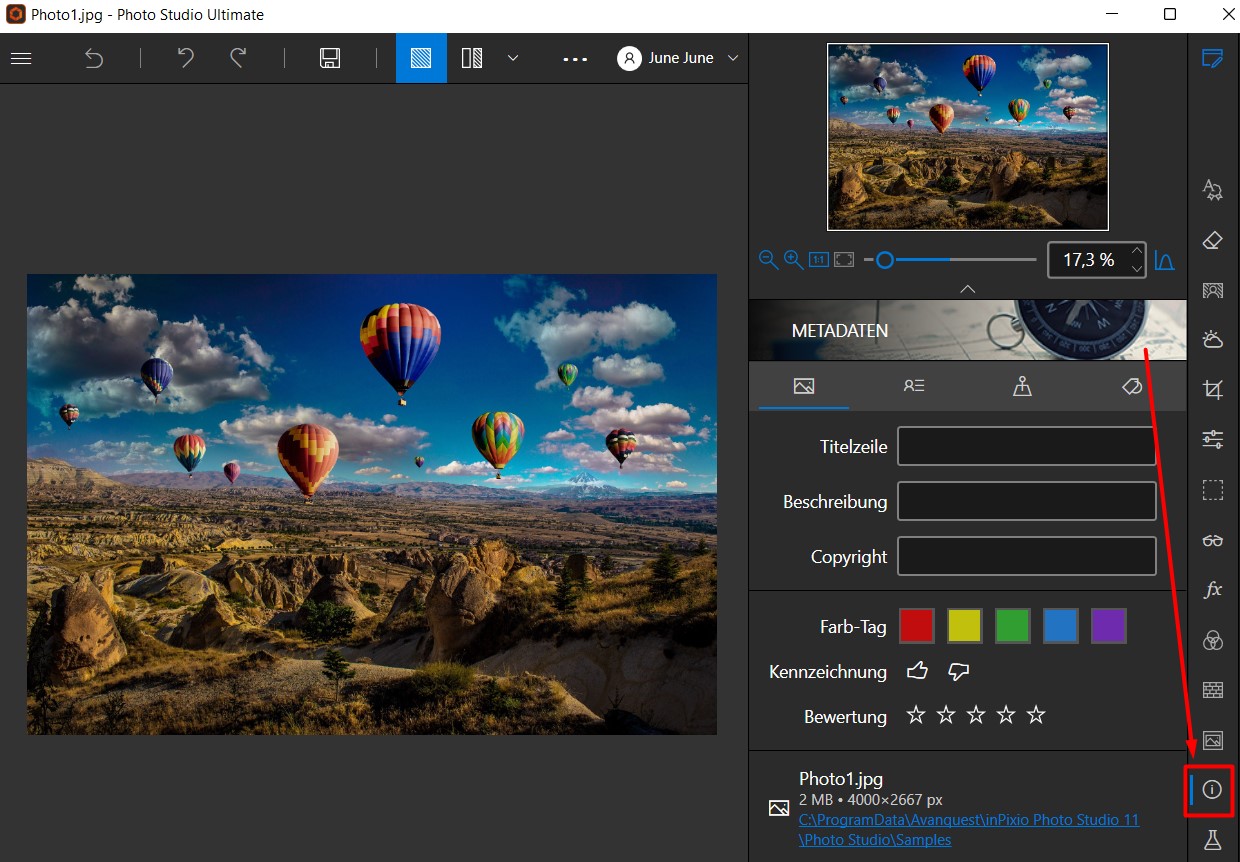1240x862 pixels.
Task: Click the Titelzeile input field
Action: [x=1027, y=447]
